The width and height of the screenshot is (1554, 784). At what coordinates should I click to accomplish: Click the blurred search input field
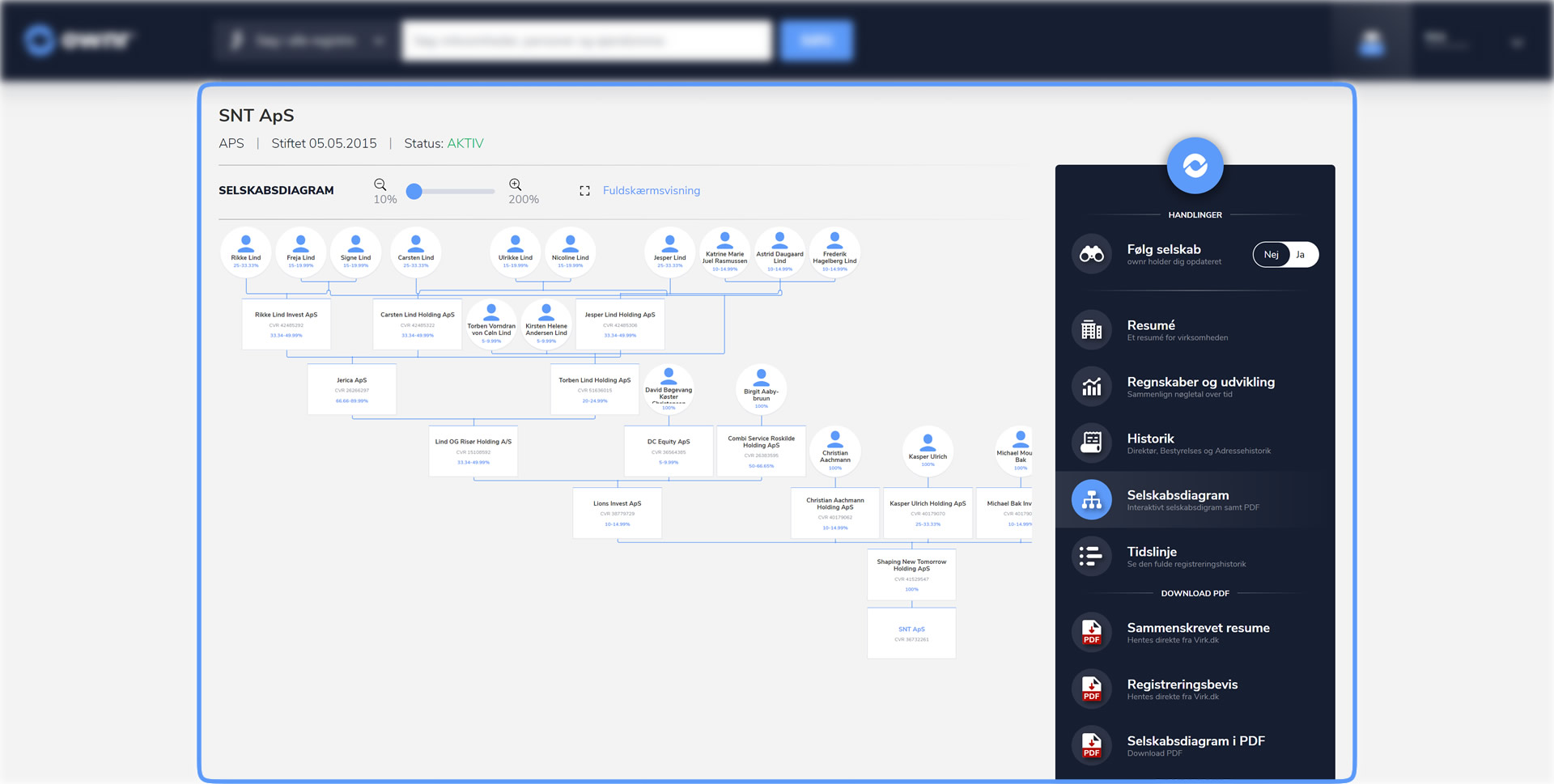(587, 41)
